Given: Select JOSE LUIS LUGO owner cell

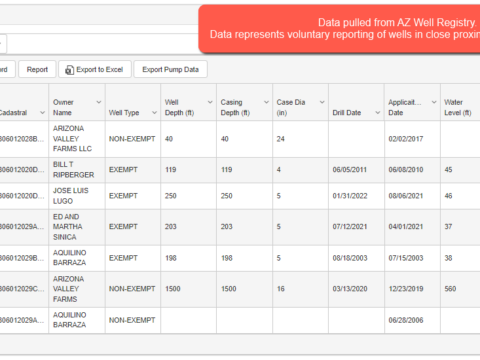Looking at the screenshot, I should pos(77,196).
